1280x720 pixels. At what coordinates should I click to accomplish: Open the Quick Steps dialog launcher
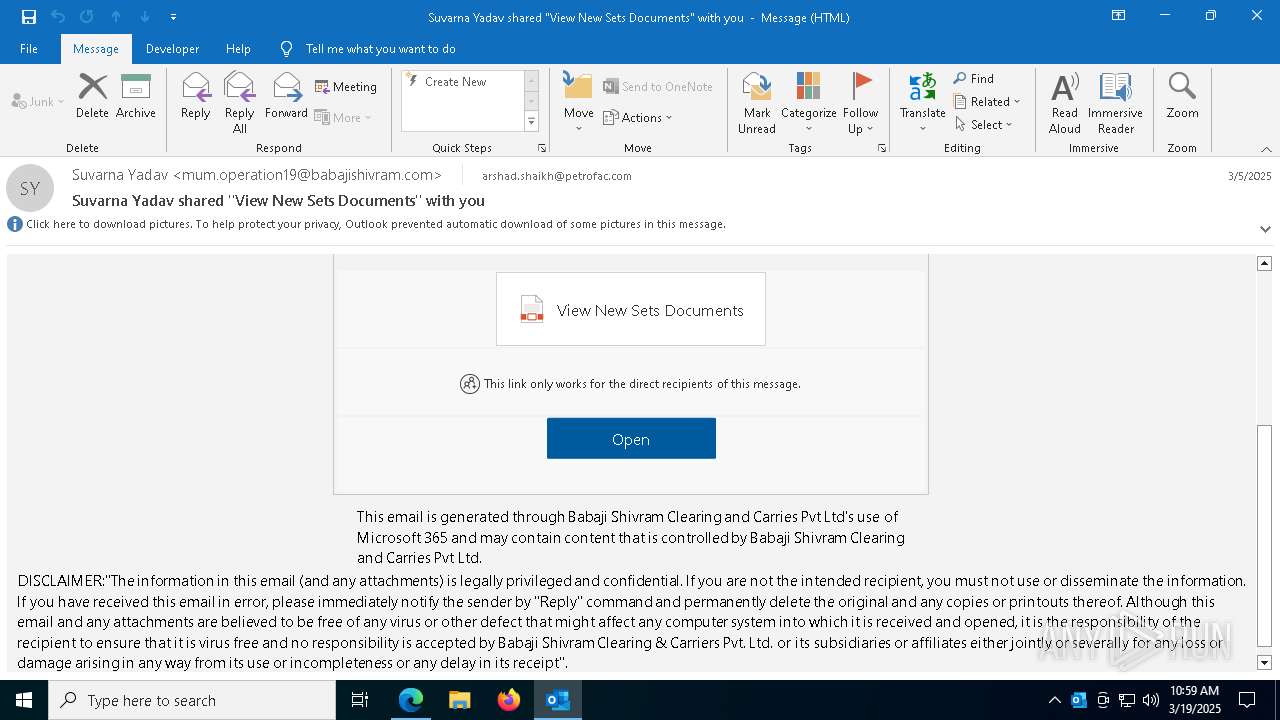(542, 148)
